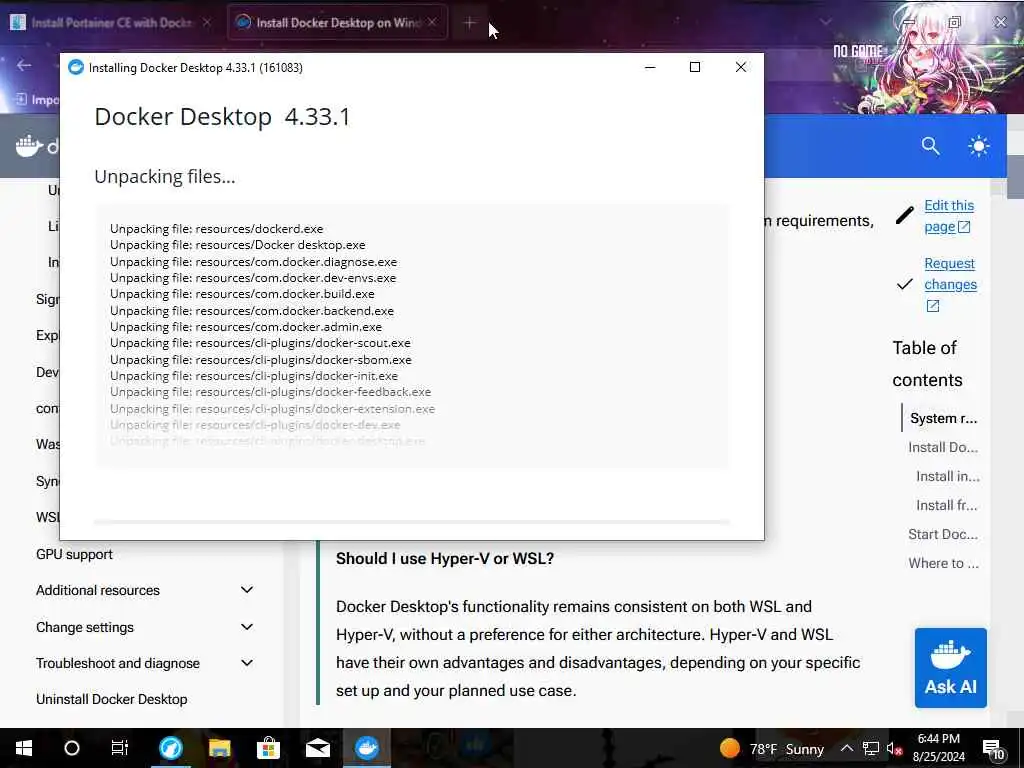
Task: Open Uninstall Docker Desktop in sidebar
Action: pyautogui.click(x=112, y=699)
